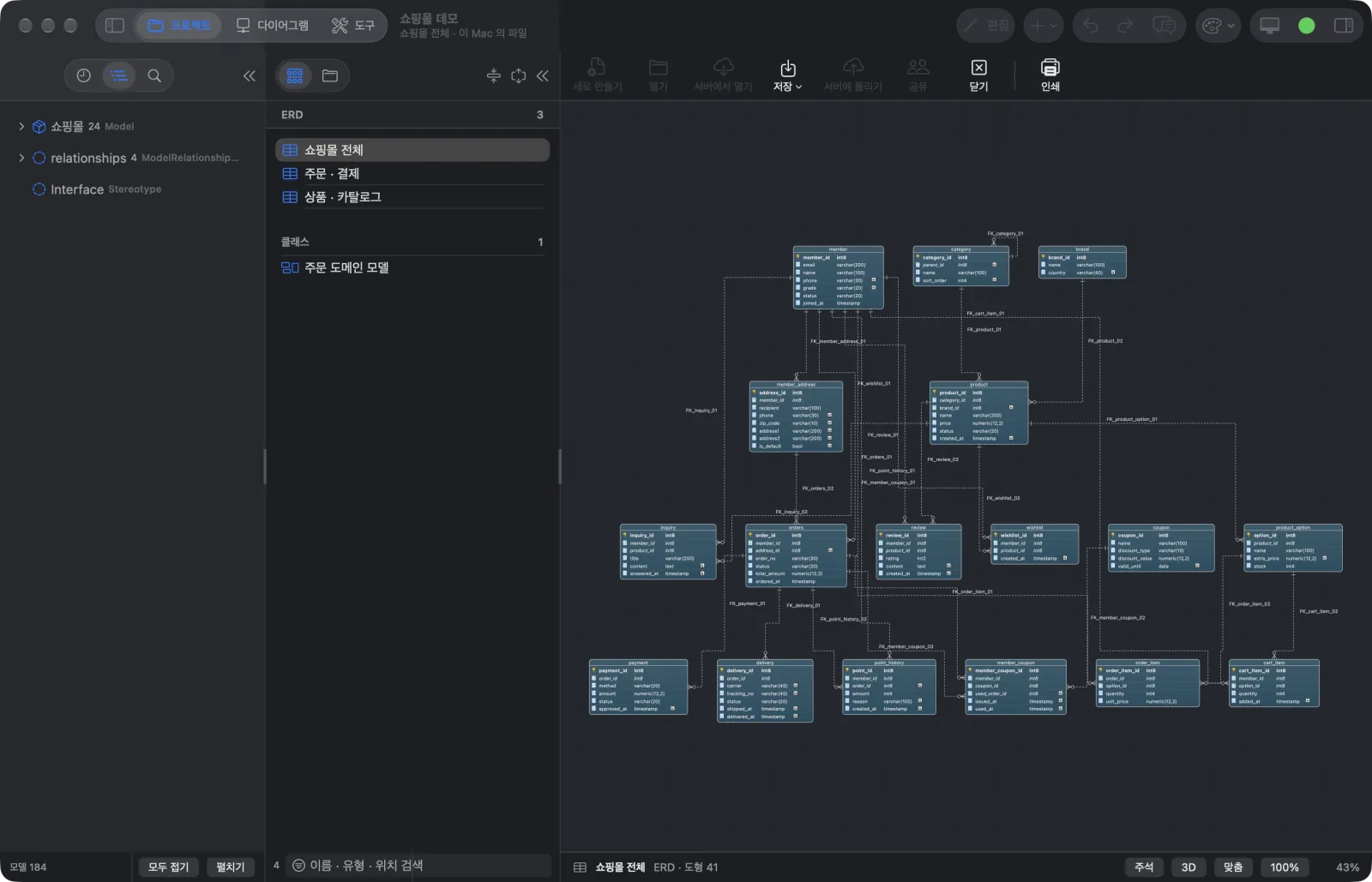Viewport: 1372px width, 882px height.
Task: Toggle the 주석 annotations button
Action: (1144, 867)
